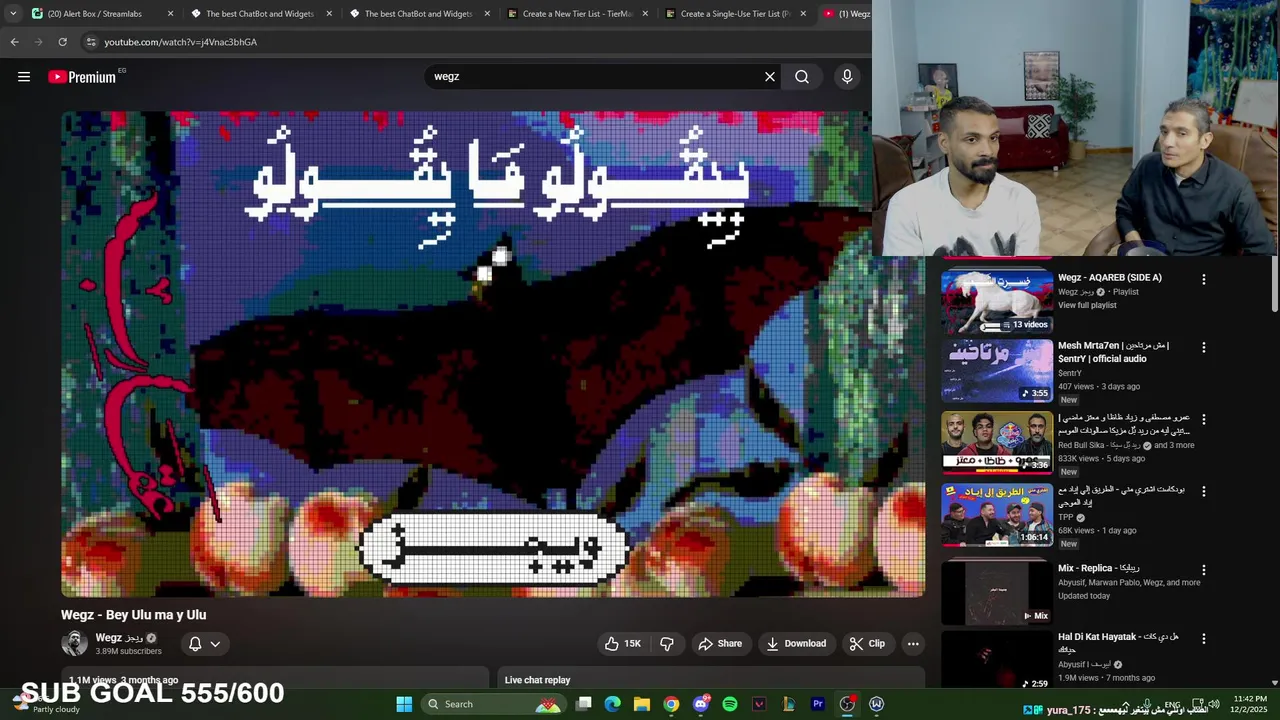Screen dimensions: 1280x720
Task: Open options menu for Hal Di Kat Hayatak
Action: tap(1204, 639)
